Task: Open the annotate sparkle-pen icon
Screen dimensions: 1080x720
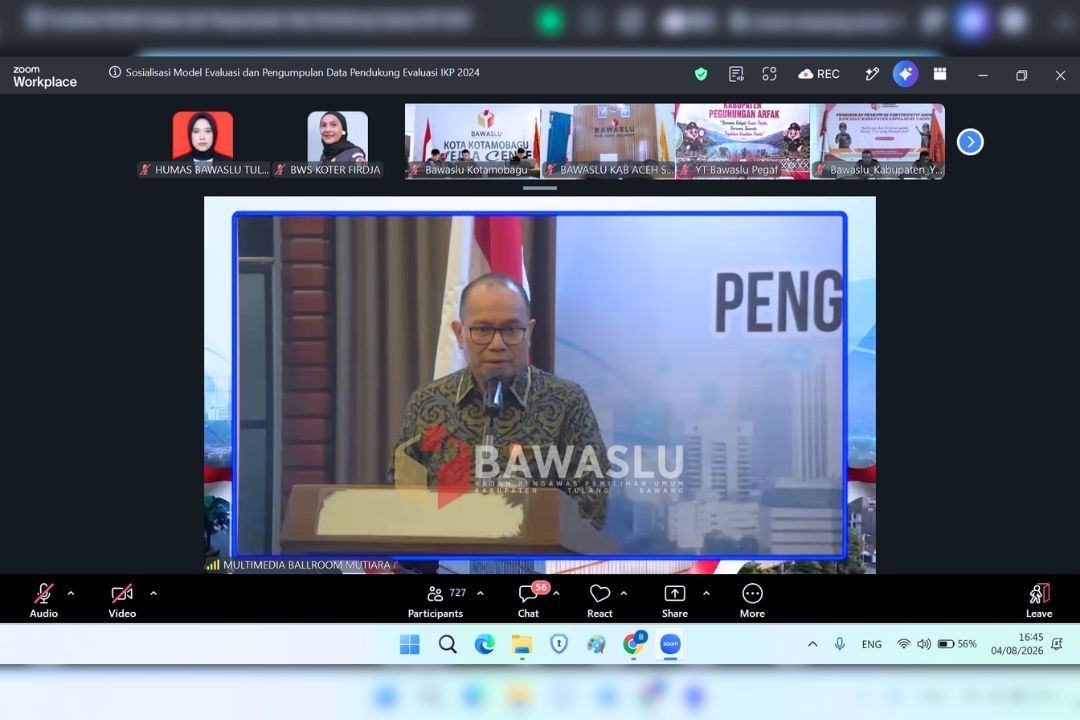Action: [871, 74]
